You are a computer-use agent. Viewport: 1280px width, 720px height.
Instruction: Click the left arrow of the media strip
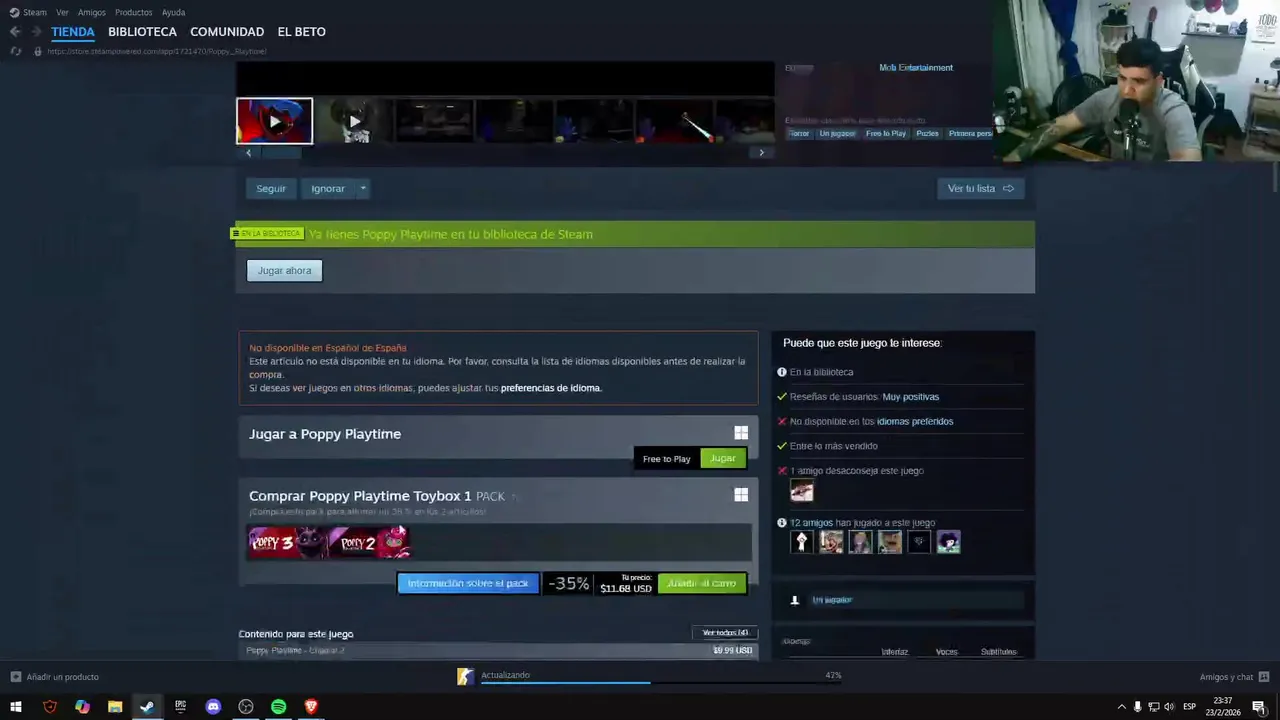pyautogui.click(x=249, y=152)
